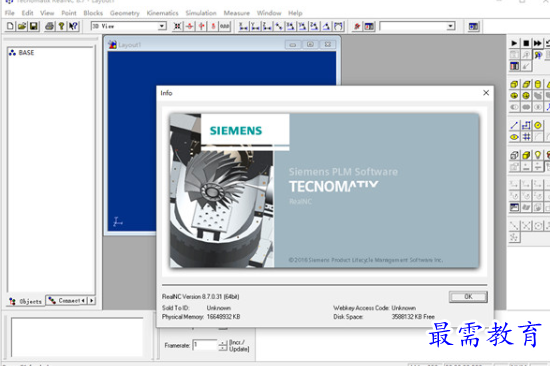Open the Measure menu
The width and height of the screenshot is (550, 366).
[x=237, y=13]
